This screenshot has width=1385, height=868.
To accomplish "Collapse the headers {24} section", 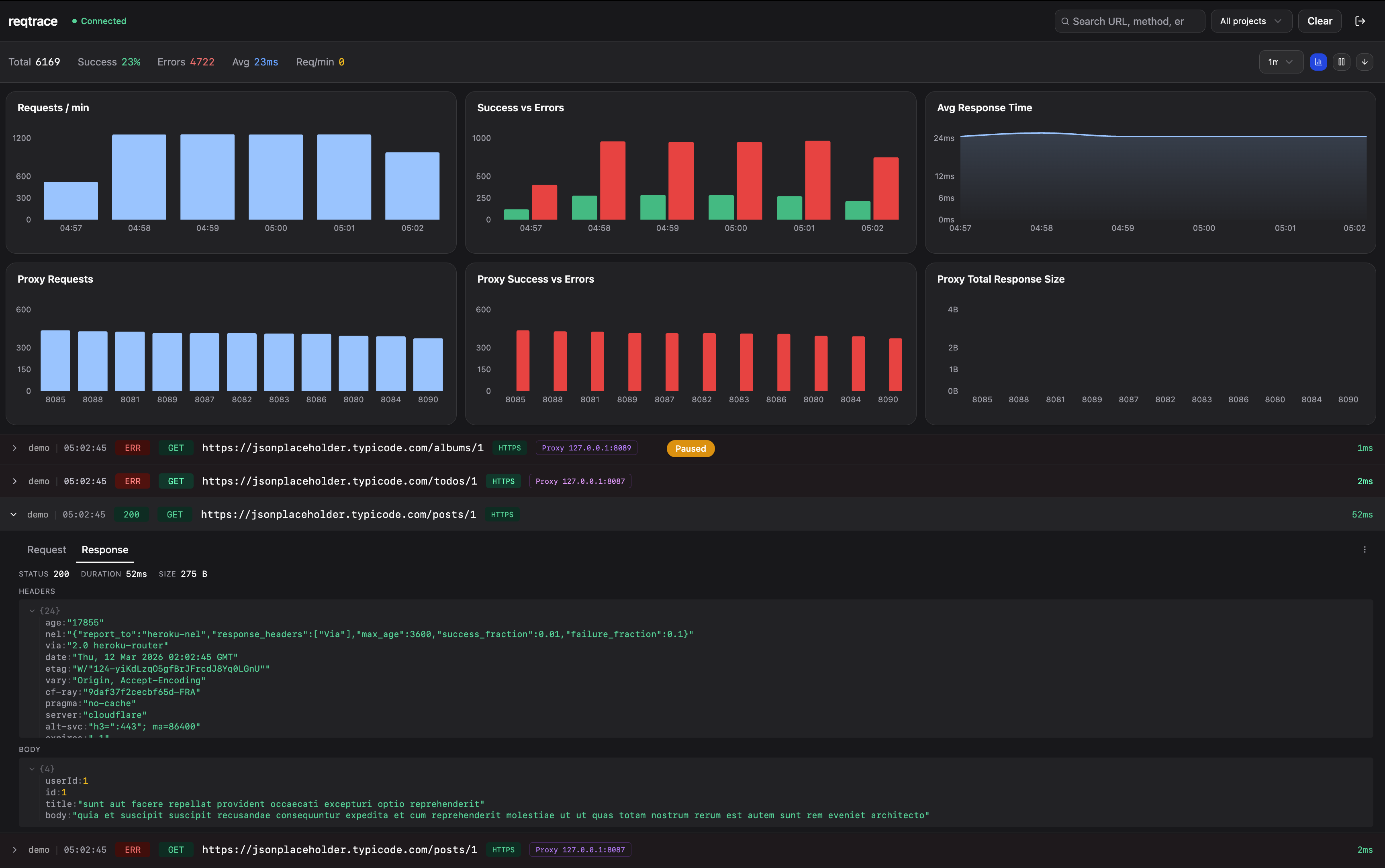I will [32, 610].
